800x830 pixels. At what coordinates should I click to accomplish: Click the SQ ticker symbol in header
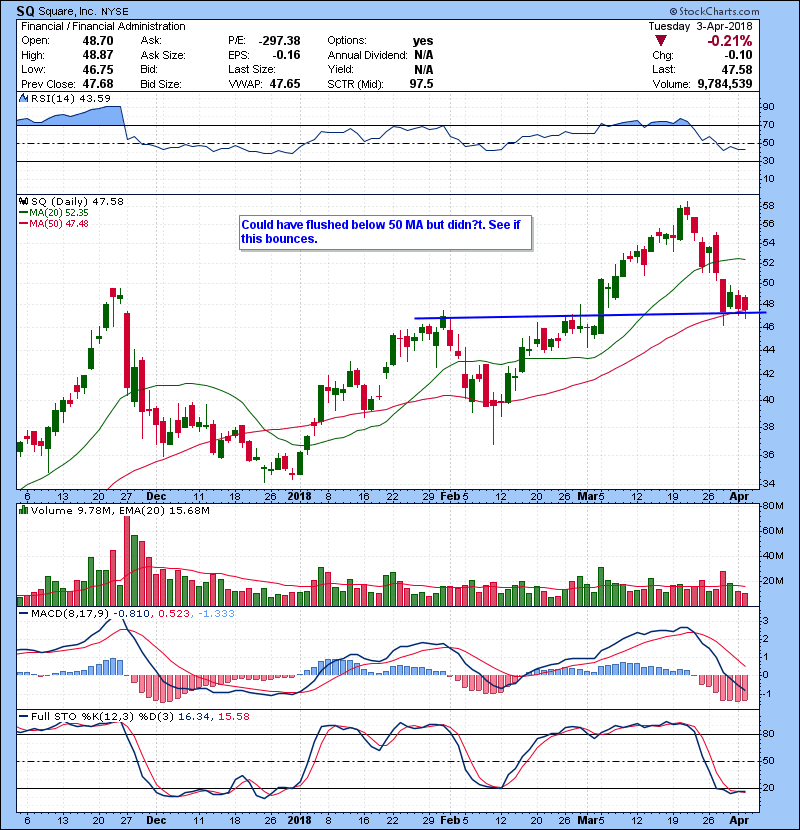point(25,11)
